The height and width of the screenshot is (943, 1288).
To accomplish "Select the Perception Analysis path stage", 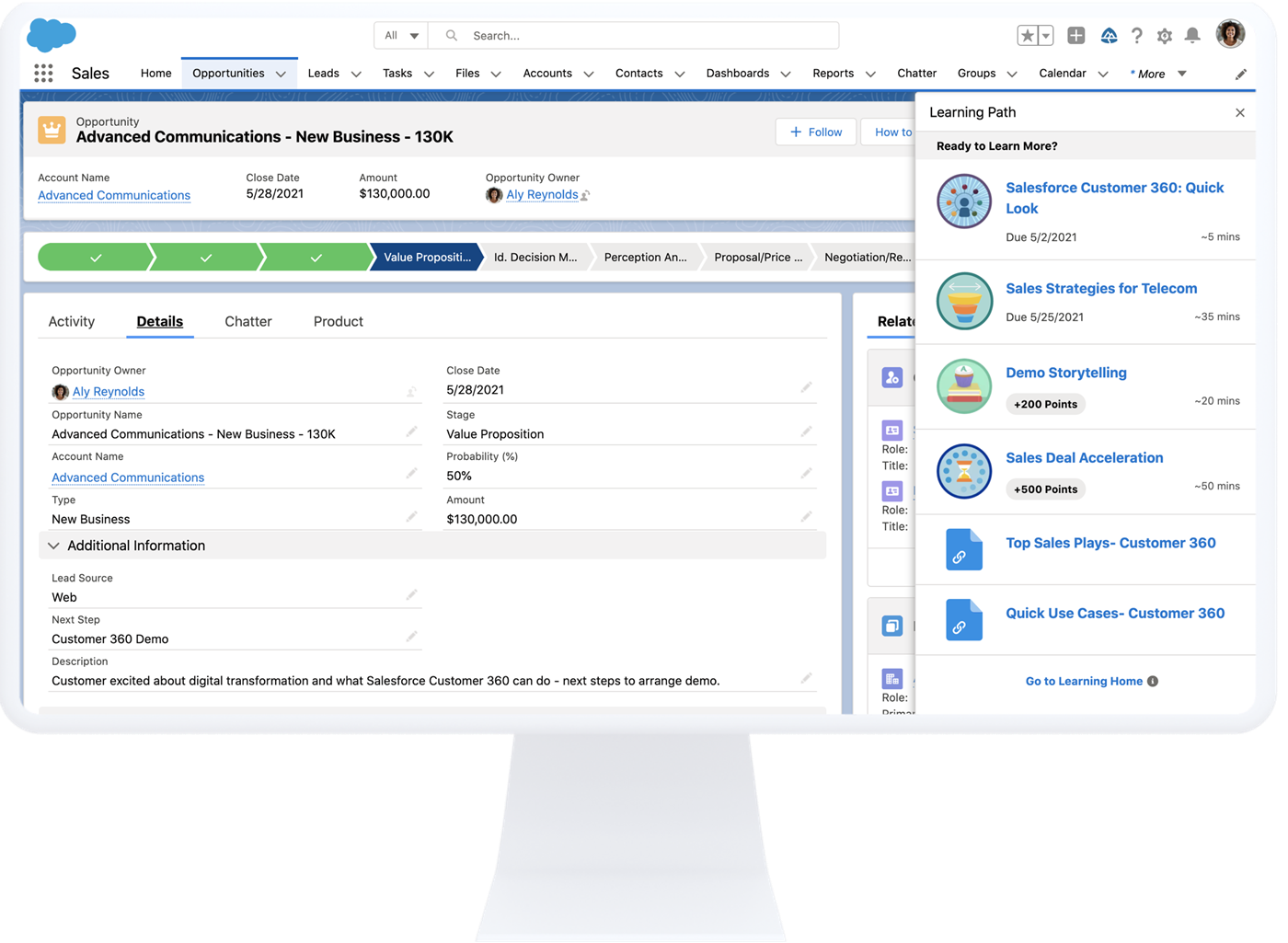I will (646, 258).
